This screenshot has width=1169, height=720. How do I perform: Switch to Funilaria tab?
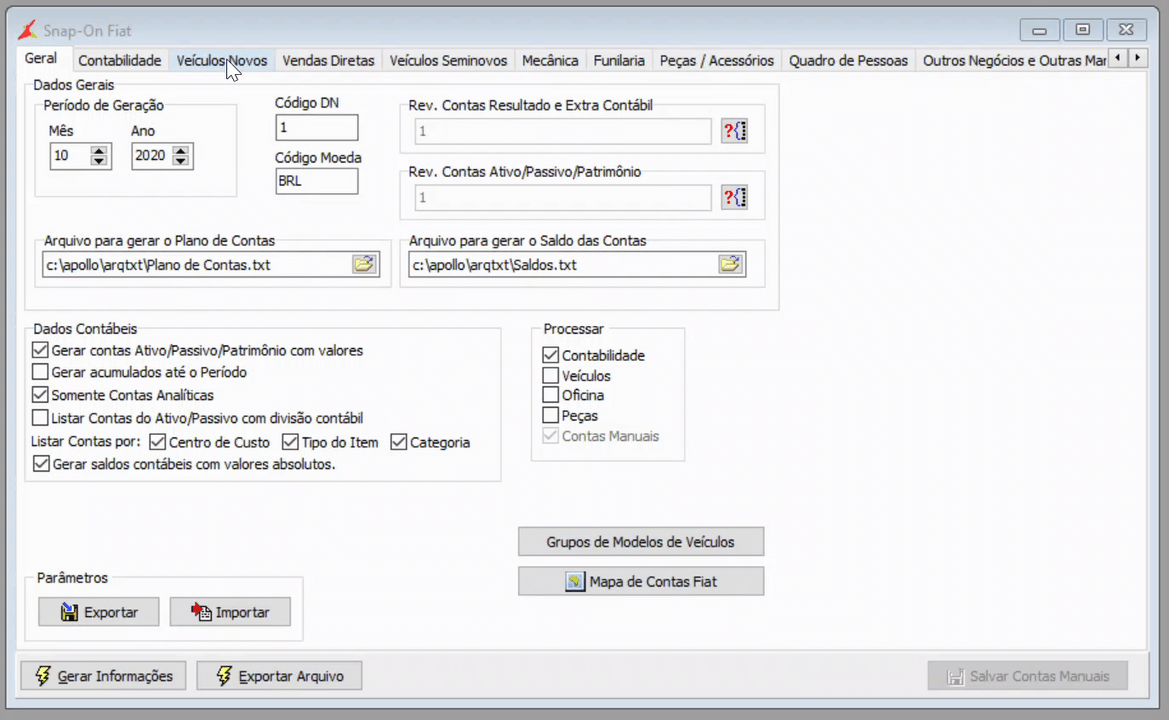click(619, 60)
